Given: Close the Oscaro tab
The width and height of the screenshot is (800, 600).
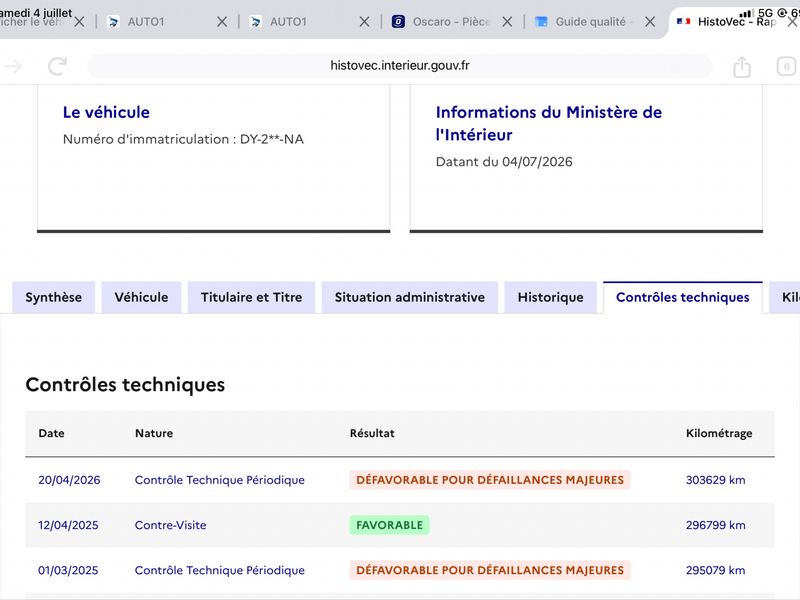Looking at the screenshot, I should (507, 22).
